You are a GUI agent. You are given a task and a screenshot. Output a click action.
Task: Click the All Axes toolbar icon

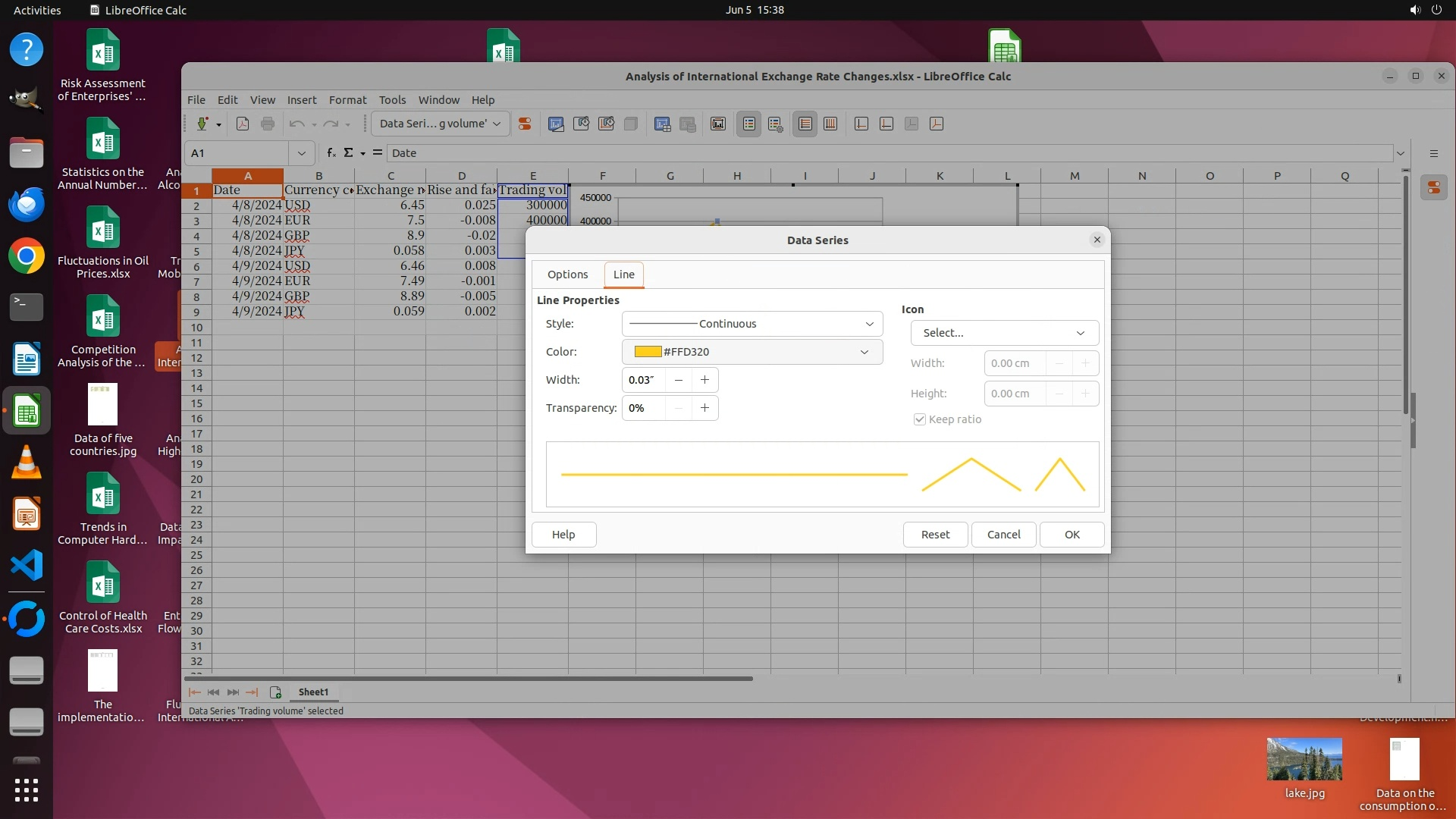point(937,124)
